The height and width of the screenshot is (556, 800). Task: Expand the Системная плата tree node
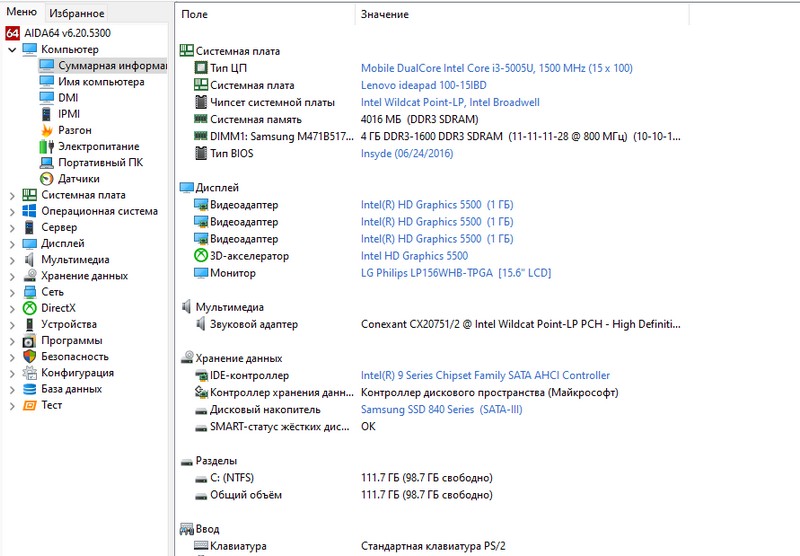click(x=11, y=195)
